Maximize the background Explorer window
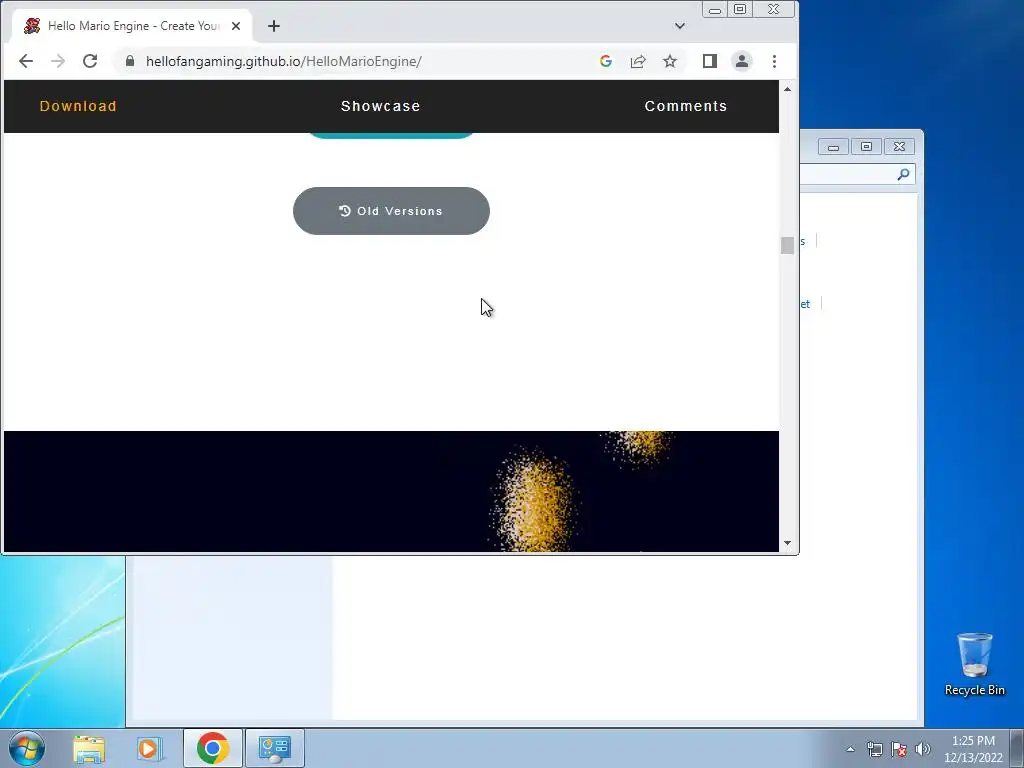1024x768 pixels. pos(867,147)
